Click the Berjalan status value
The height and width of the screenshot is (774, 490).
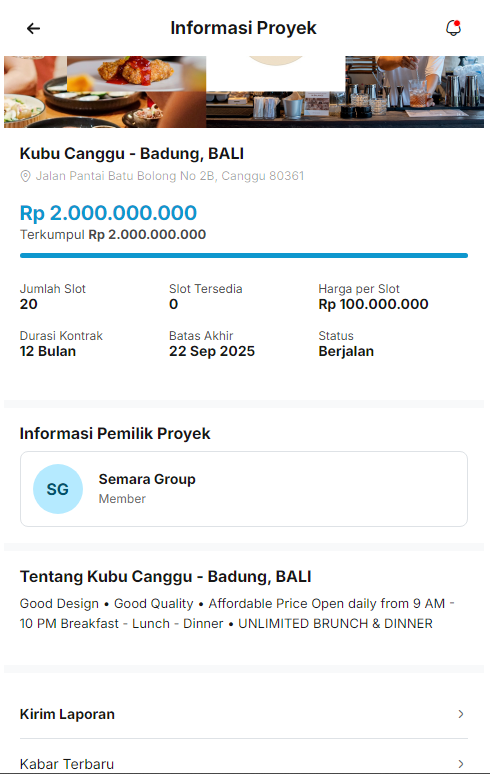pyautogui.click(x=346, y=351)
